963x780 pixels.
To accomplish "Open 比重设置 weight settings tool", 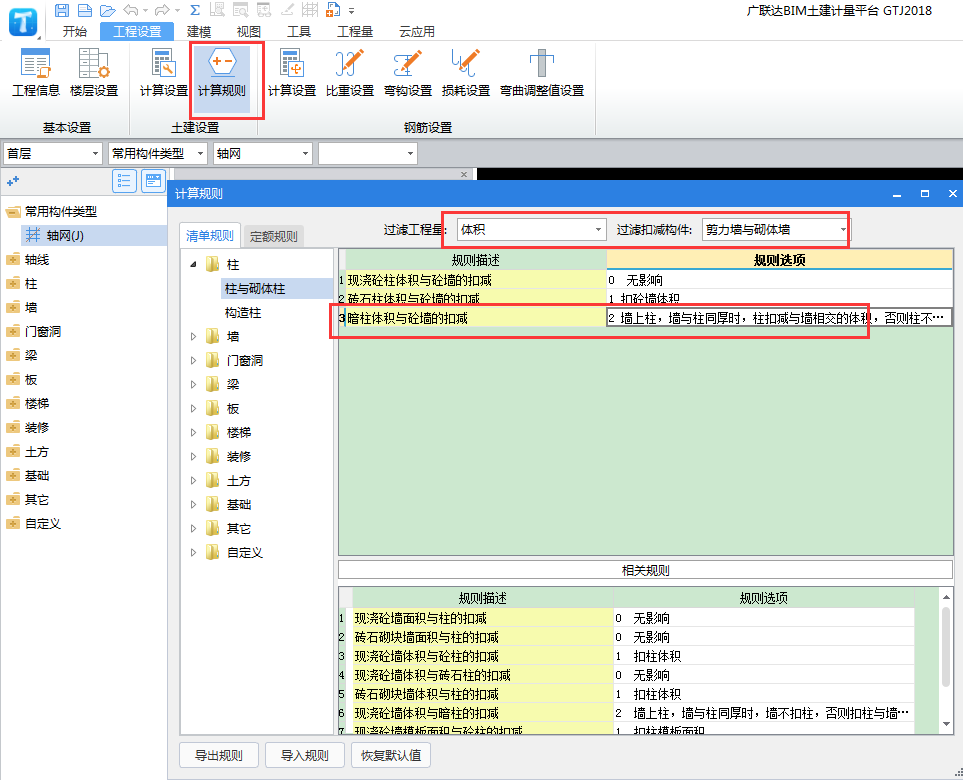I will [x=350, y=72].
